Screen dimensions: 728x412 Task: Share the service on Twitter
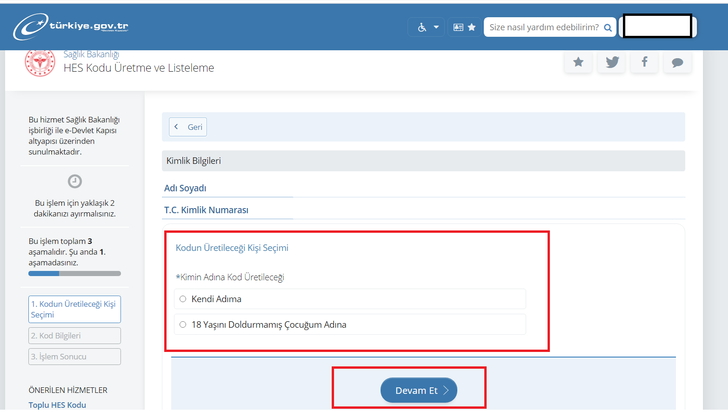[611, 62]
